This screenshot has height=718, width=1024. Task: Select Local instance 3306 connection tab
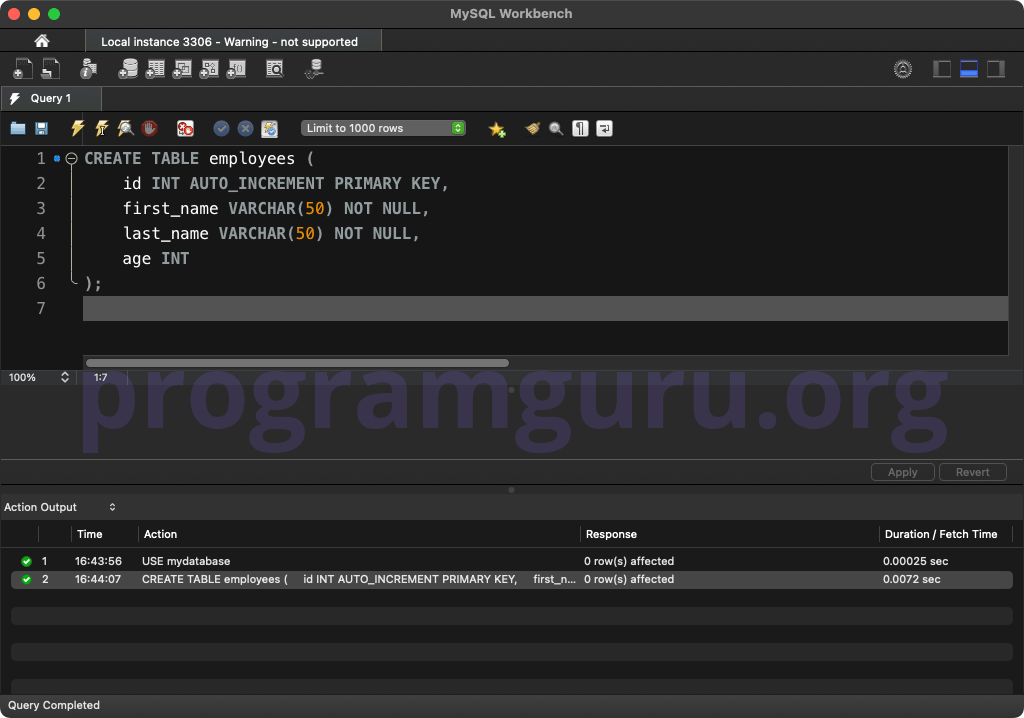pos(233,41)
